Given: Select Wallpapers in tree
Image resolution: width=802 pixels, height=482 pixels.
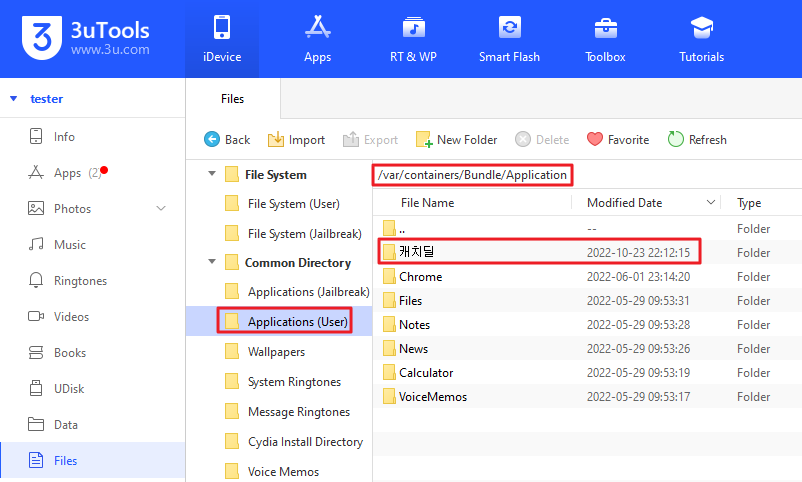Looking at the screenshot, I should click(265, 352).
